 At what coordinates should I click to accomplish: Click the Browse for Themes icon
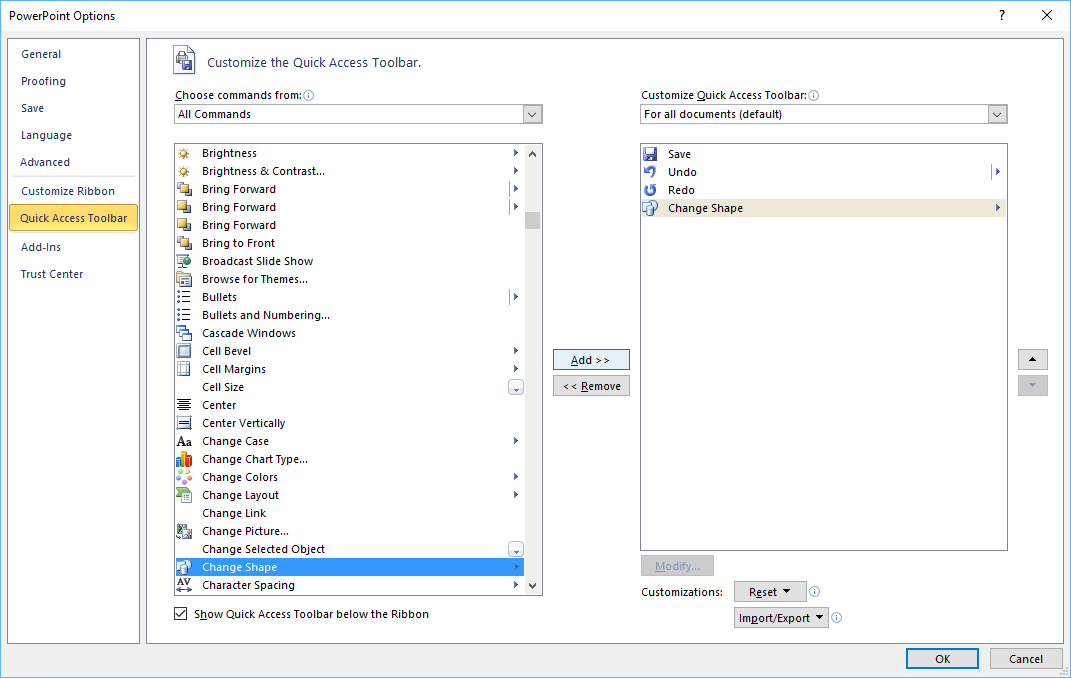184,279
